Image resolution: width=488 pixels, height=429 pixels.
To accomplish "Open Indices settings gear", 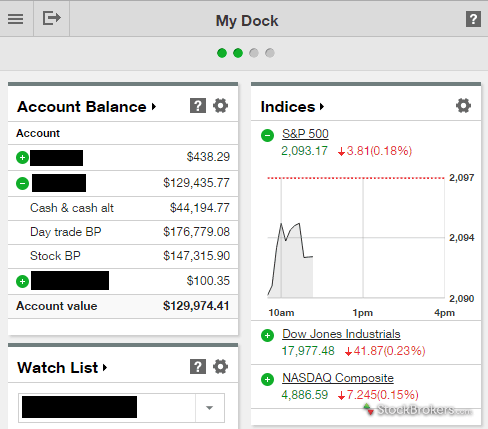I will click(464, 106).
